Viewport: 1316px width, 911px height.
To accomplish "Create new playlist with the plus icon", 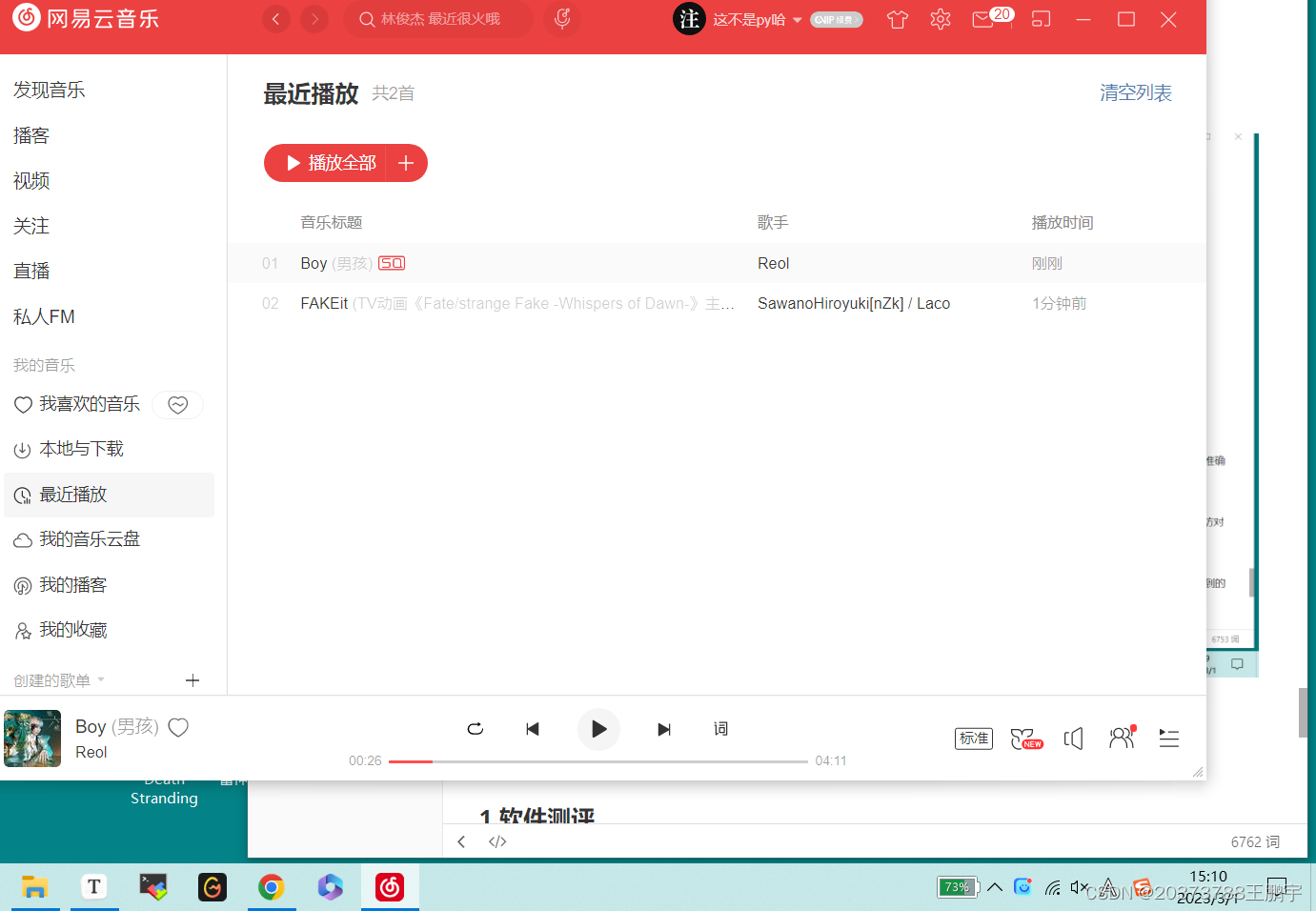I will pos(192,680).
